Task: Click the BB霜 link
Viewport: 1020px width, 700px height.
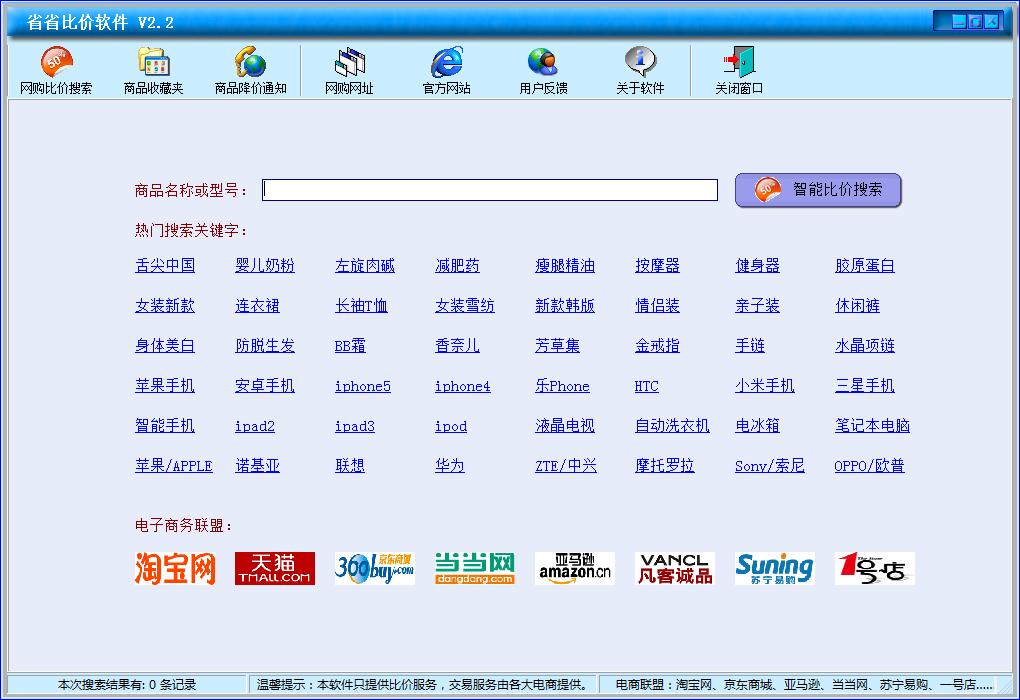Action: click(x=350, y=345)
